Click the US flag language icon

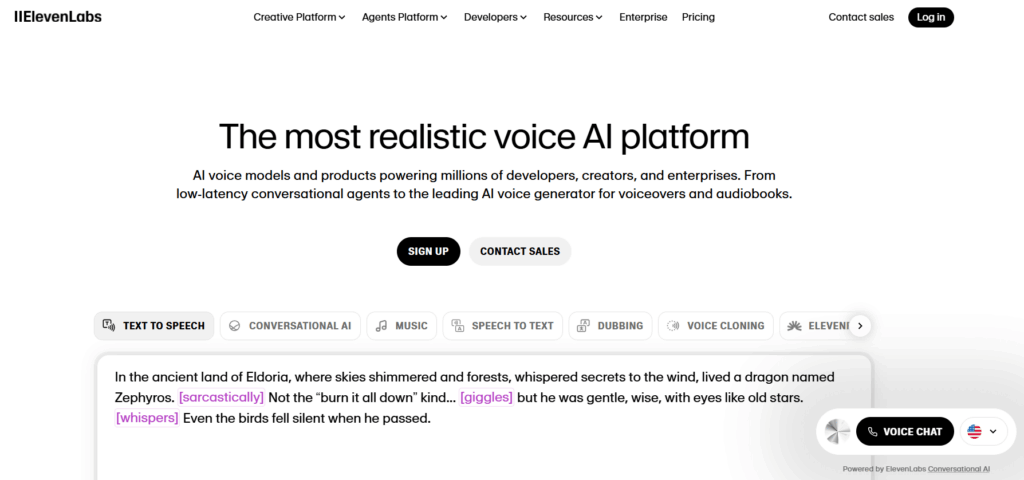click(974, 431)
